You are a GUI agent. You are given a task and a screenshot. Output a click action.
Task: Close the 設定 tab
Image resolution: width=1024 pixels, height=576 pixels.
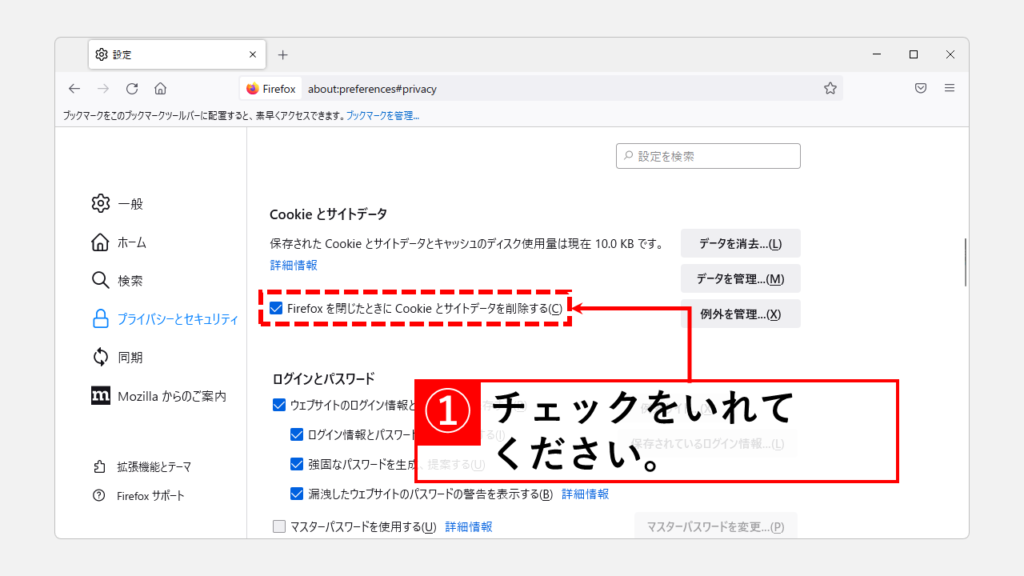click(253, 55)
